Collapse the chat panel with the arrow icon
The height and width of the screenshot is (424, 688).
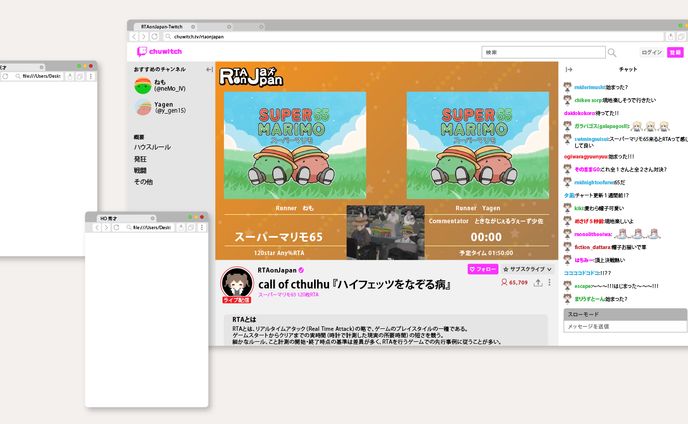[x=569, y=69]
